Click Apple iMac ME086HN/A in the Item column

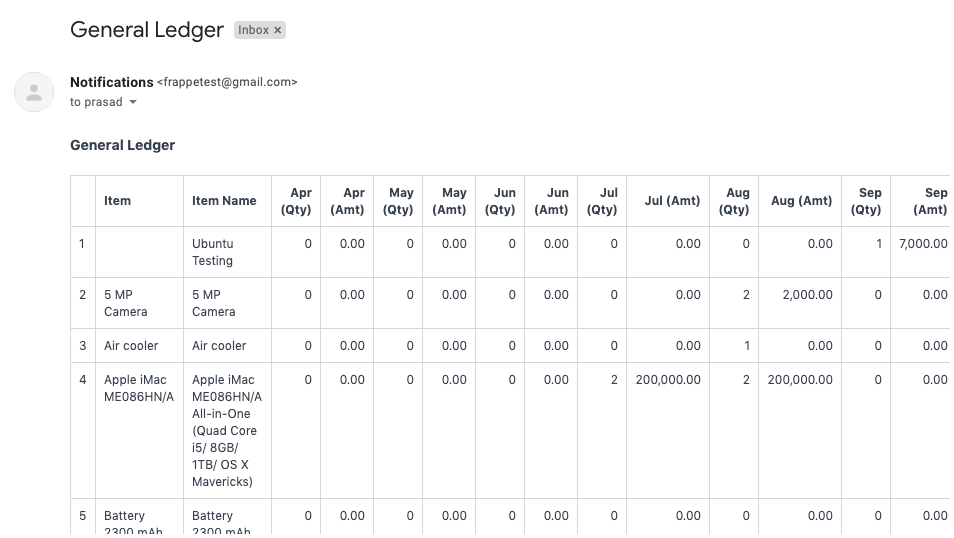click(139, 388)
